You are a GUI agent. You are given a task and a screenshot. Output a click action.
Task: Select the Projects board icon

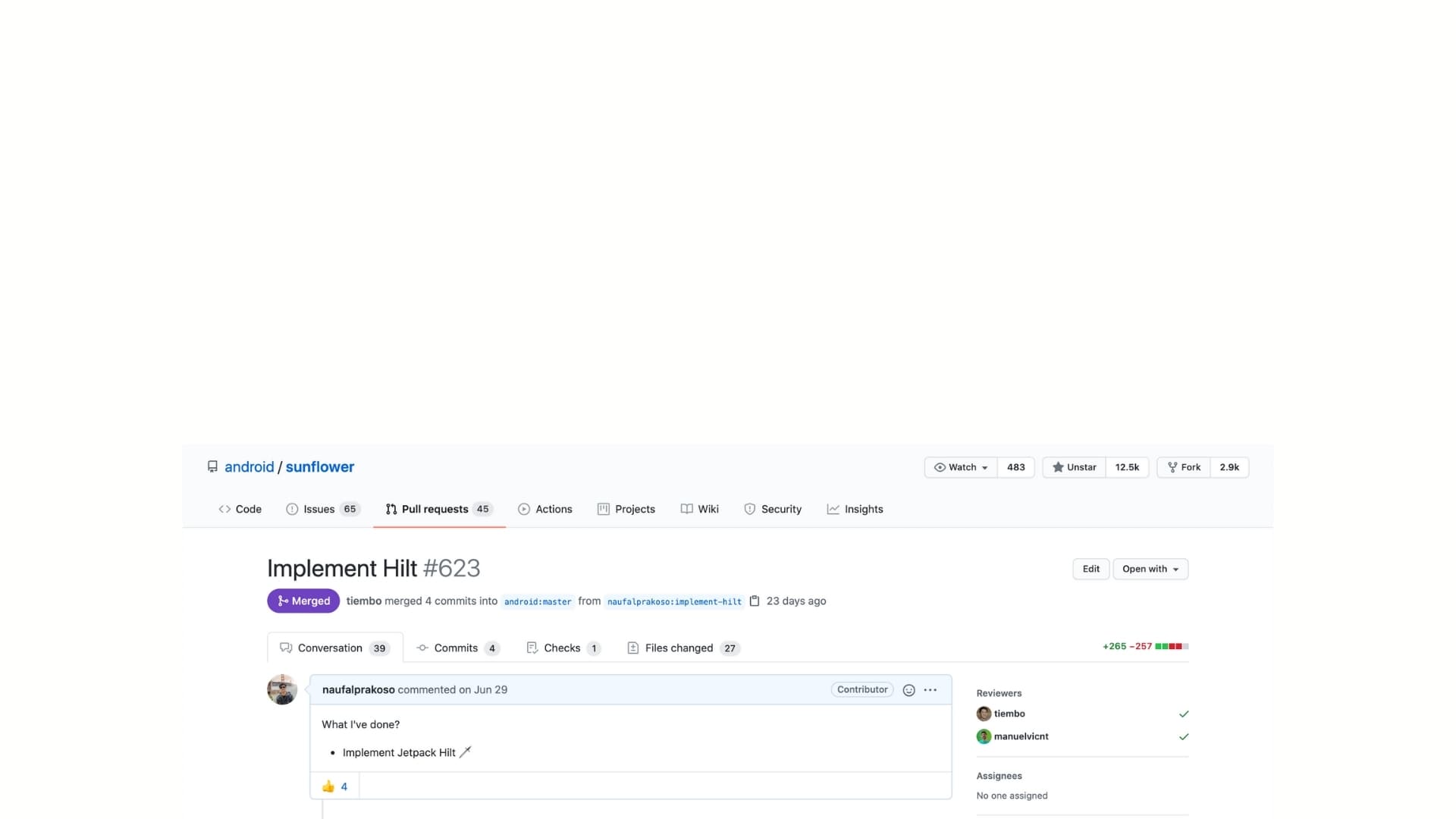coord(602,509)
